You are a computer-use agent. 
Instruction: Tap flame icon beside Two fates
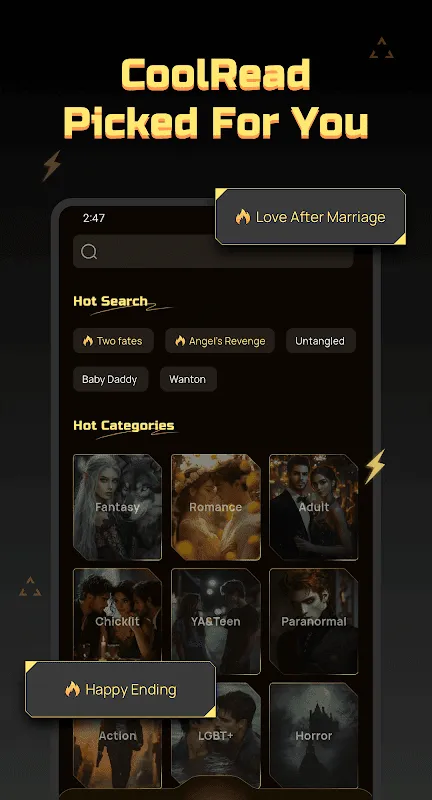coord(88,341)
